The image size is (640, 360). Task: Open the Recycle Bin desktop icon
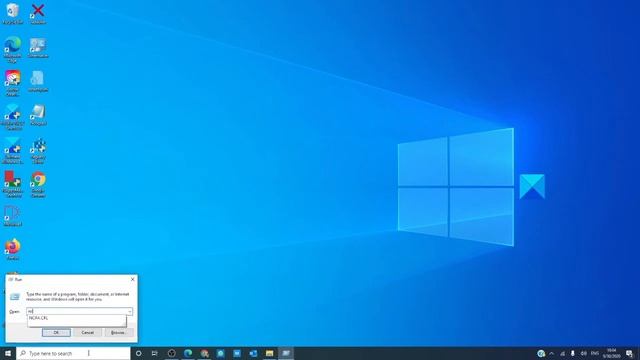point(13,13)
